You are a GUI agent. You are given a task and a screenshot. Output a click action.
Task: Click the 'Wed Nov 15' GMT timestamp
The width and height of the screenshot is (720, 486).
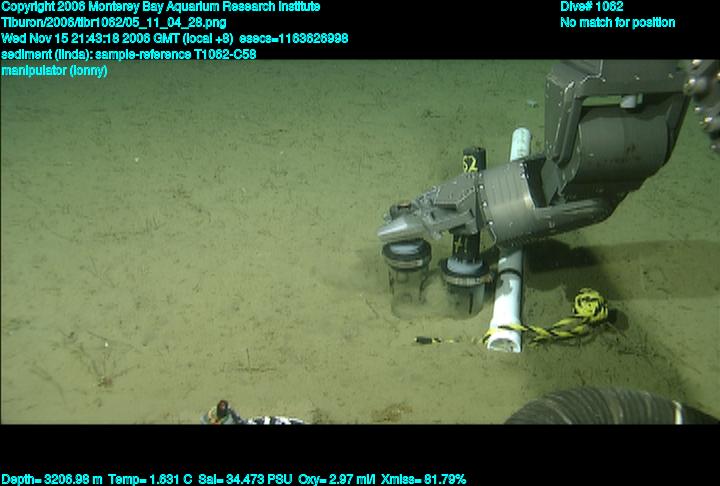[118, 38]
